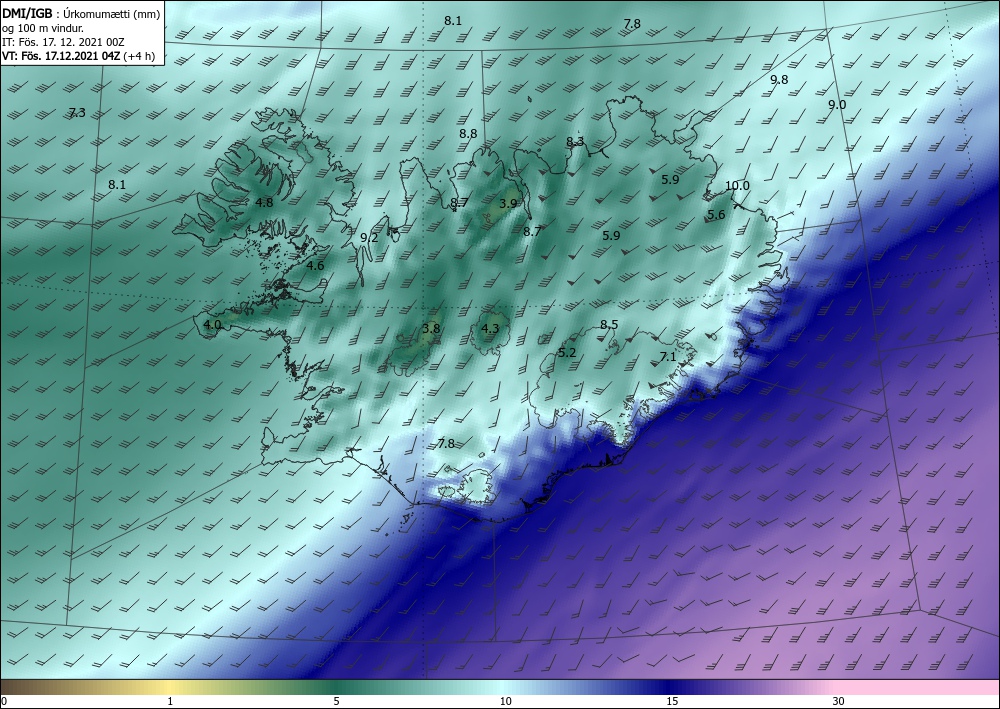Click the 5.6 value label

click(x=716, y=215)
